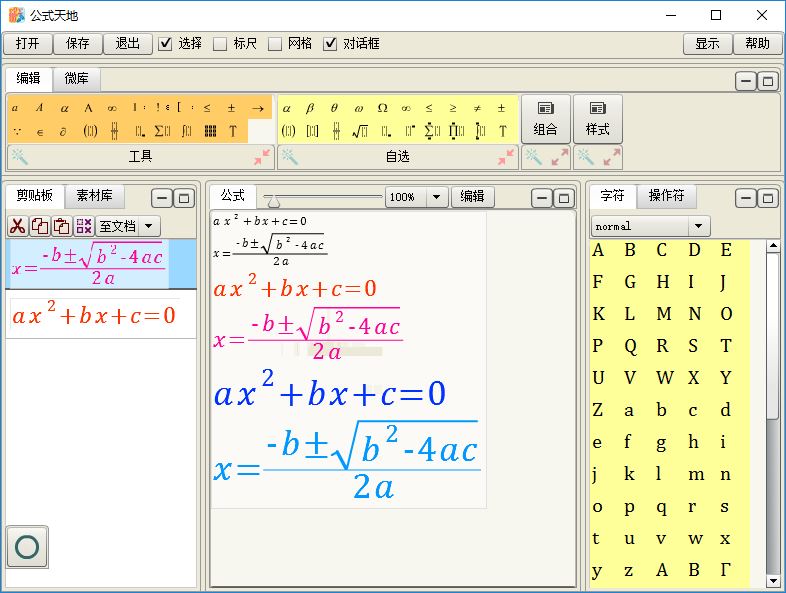Open the normal character style dropdown
The height and width of the screenshot is (593, 786).
coord(698,226)
